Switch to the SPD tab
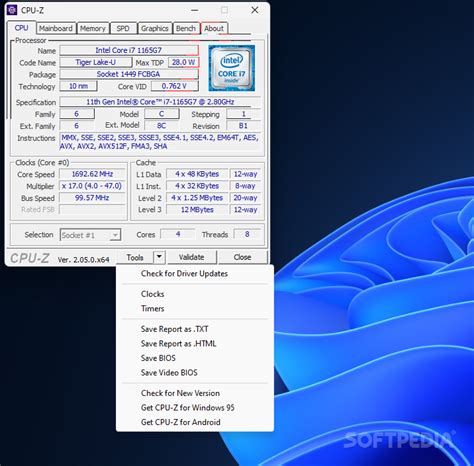This screenshot has width=474, height=466. click(x=123, y=28)
